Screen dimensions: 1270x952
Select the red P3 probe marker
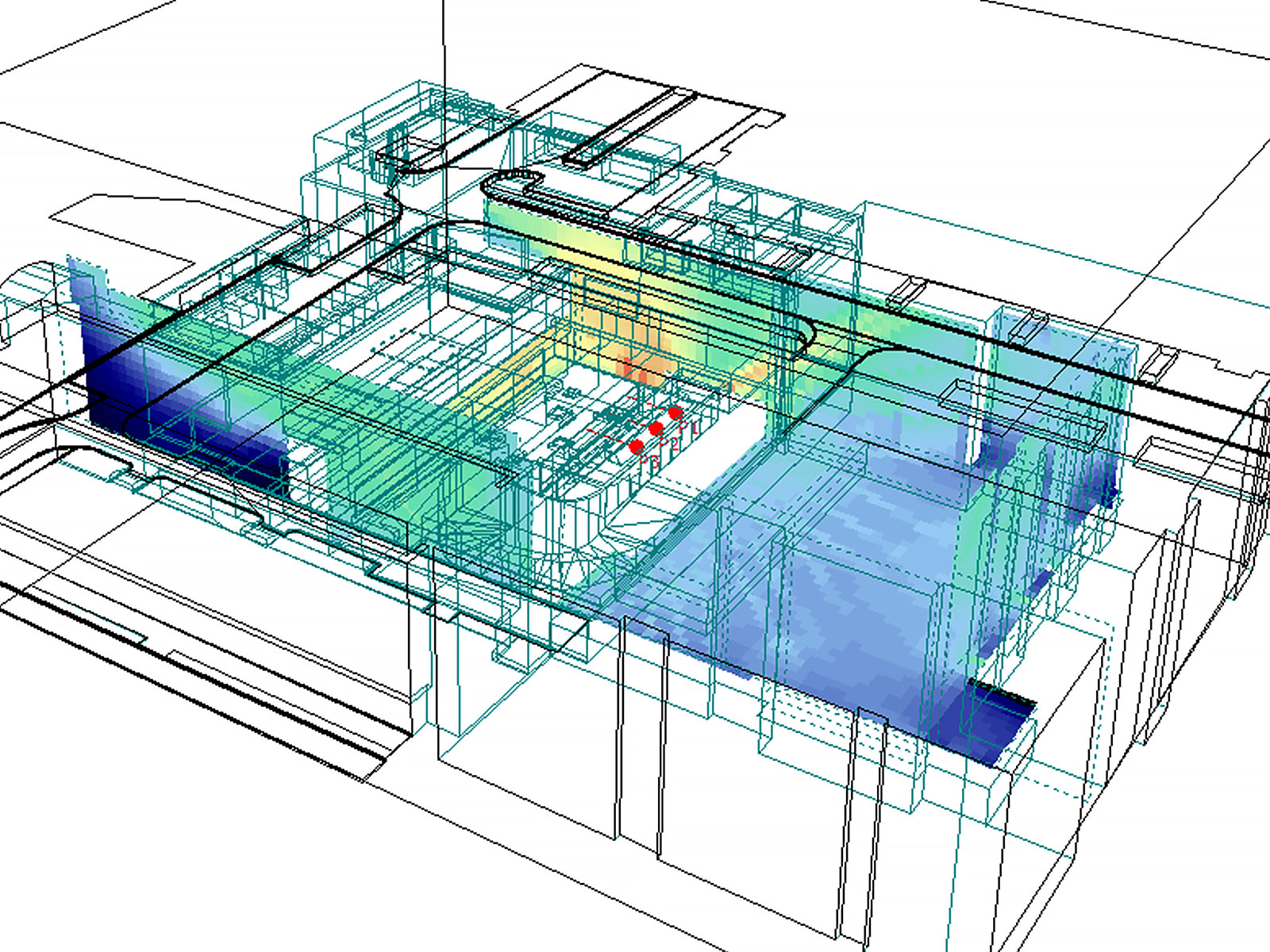tap(636, 447)
